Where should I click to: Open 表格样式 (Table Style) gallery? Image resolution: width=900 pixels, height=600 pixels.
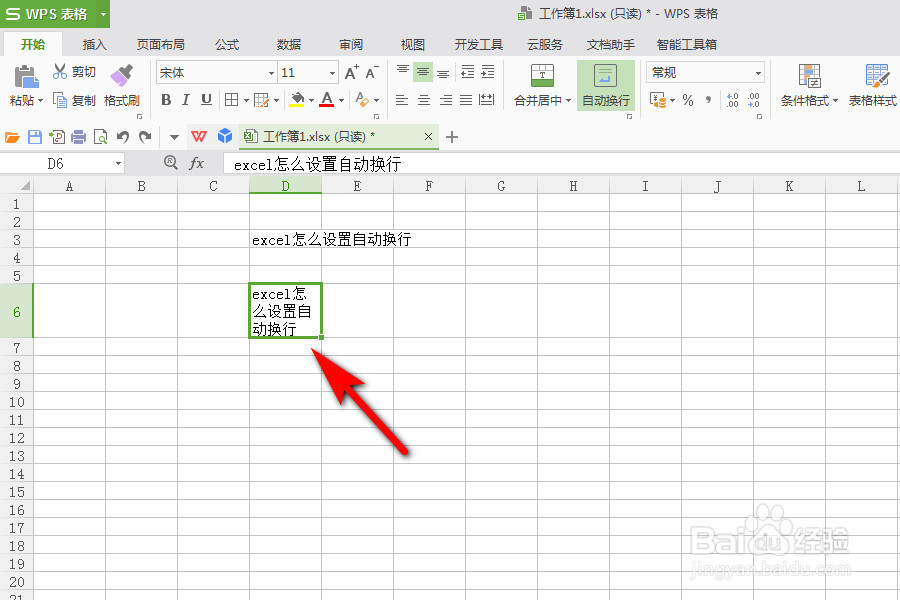tap(875, 88)
